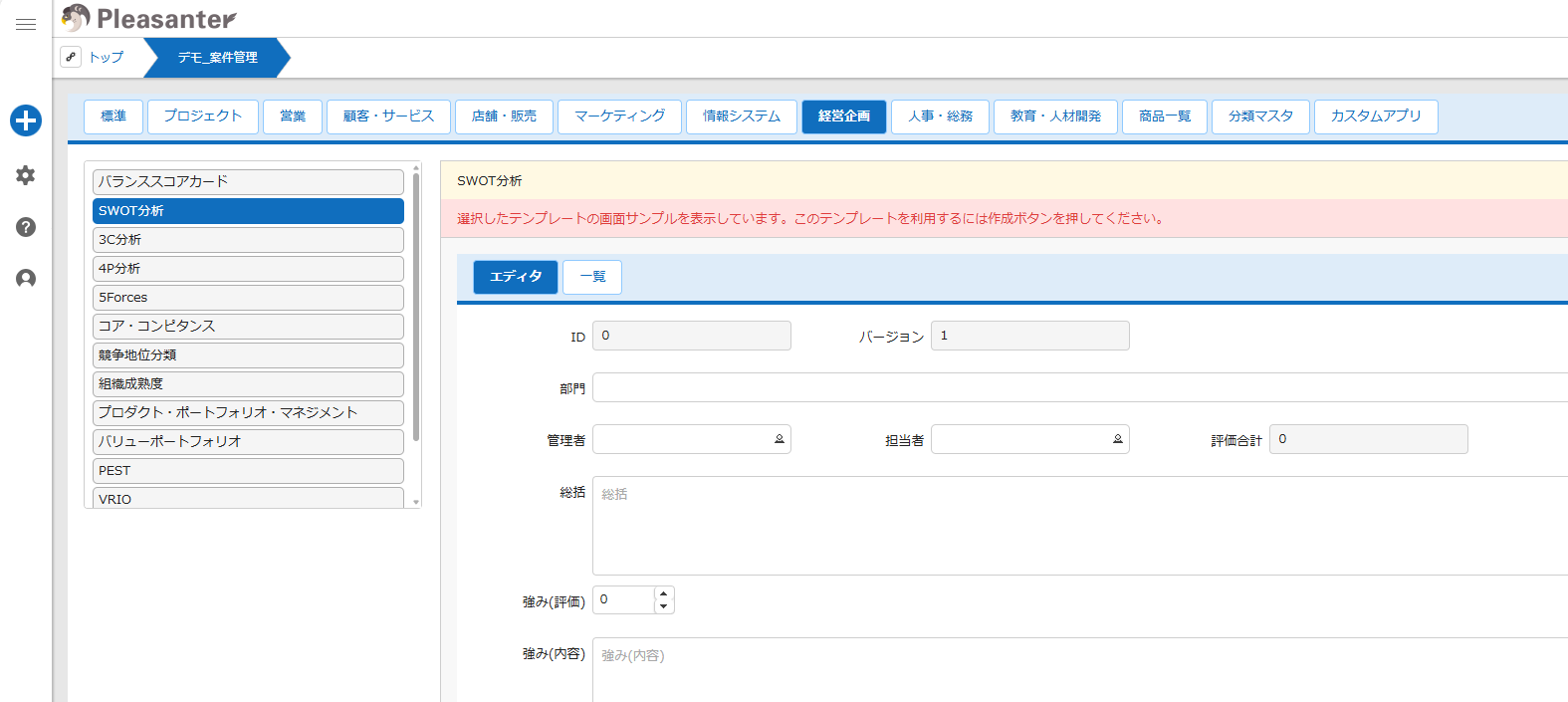The image size is (1568, 702).
Task: Select the バランススコアカード template
Action: click(248, 182)
